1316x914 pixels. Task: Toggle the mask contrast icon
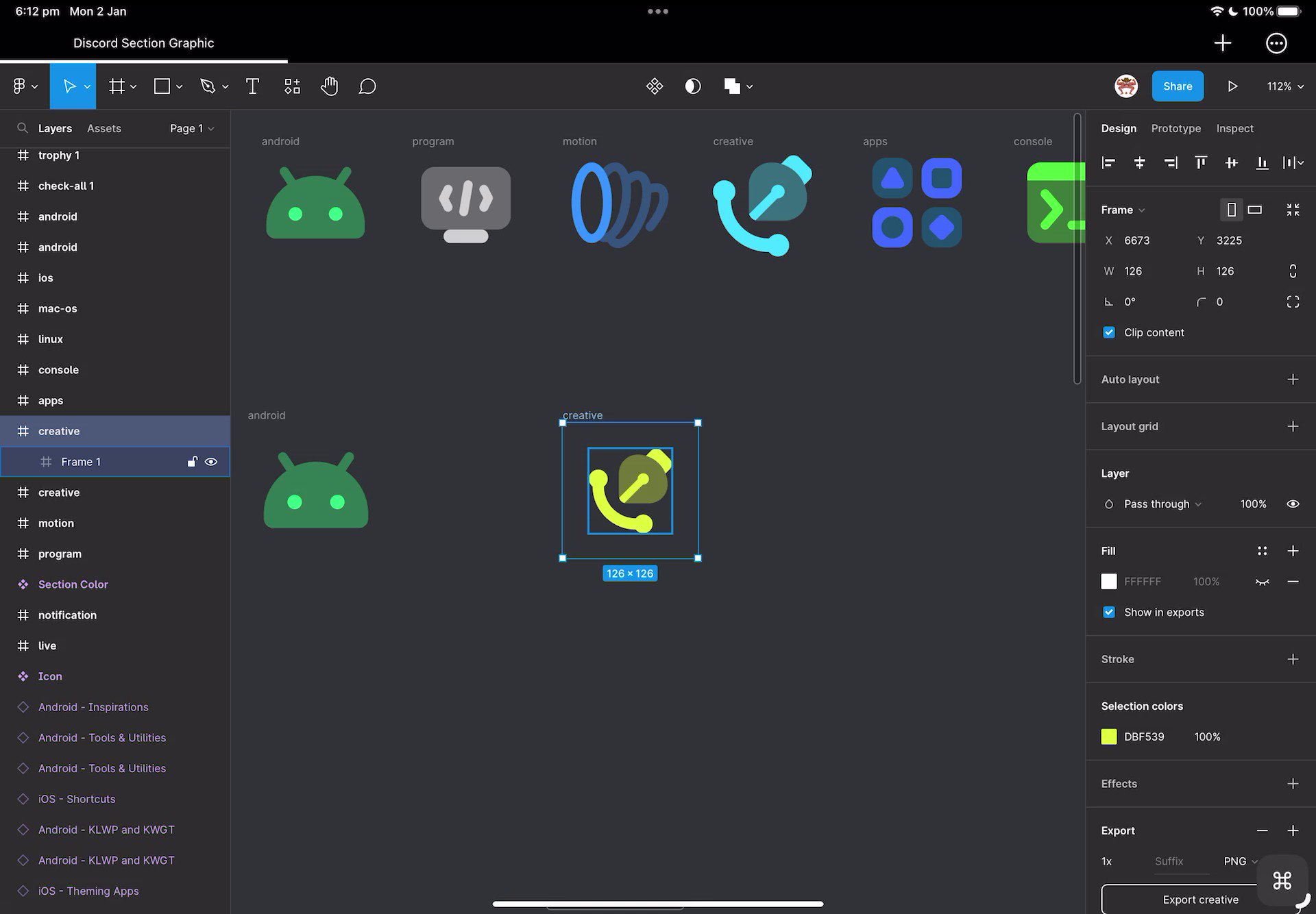pos(693,86)
